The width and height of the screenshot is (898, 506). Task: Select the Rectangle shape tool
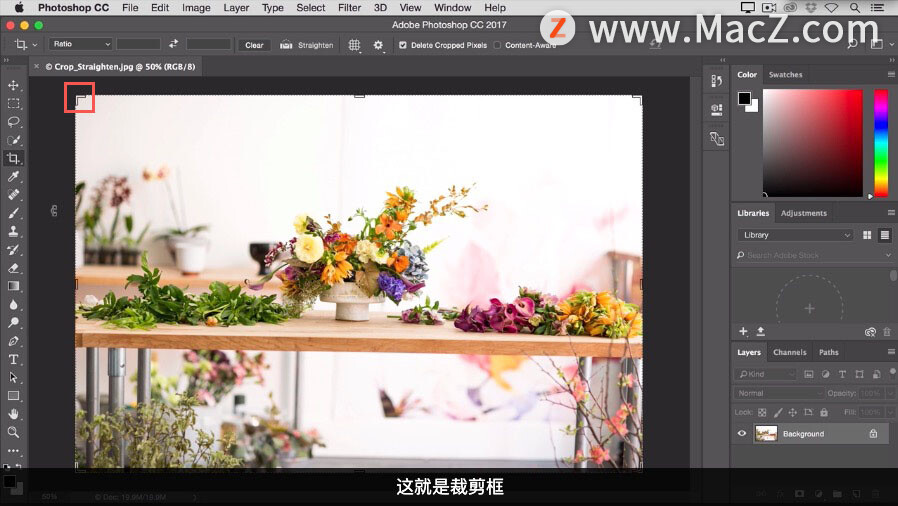coord(13,396)
